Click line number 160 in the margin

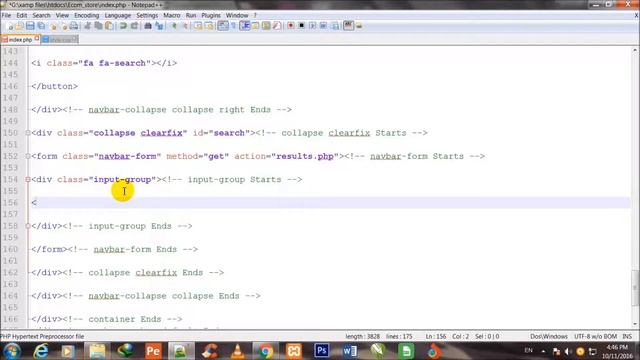click(11, 249)
